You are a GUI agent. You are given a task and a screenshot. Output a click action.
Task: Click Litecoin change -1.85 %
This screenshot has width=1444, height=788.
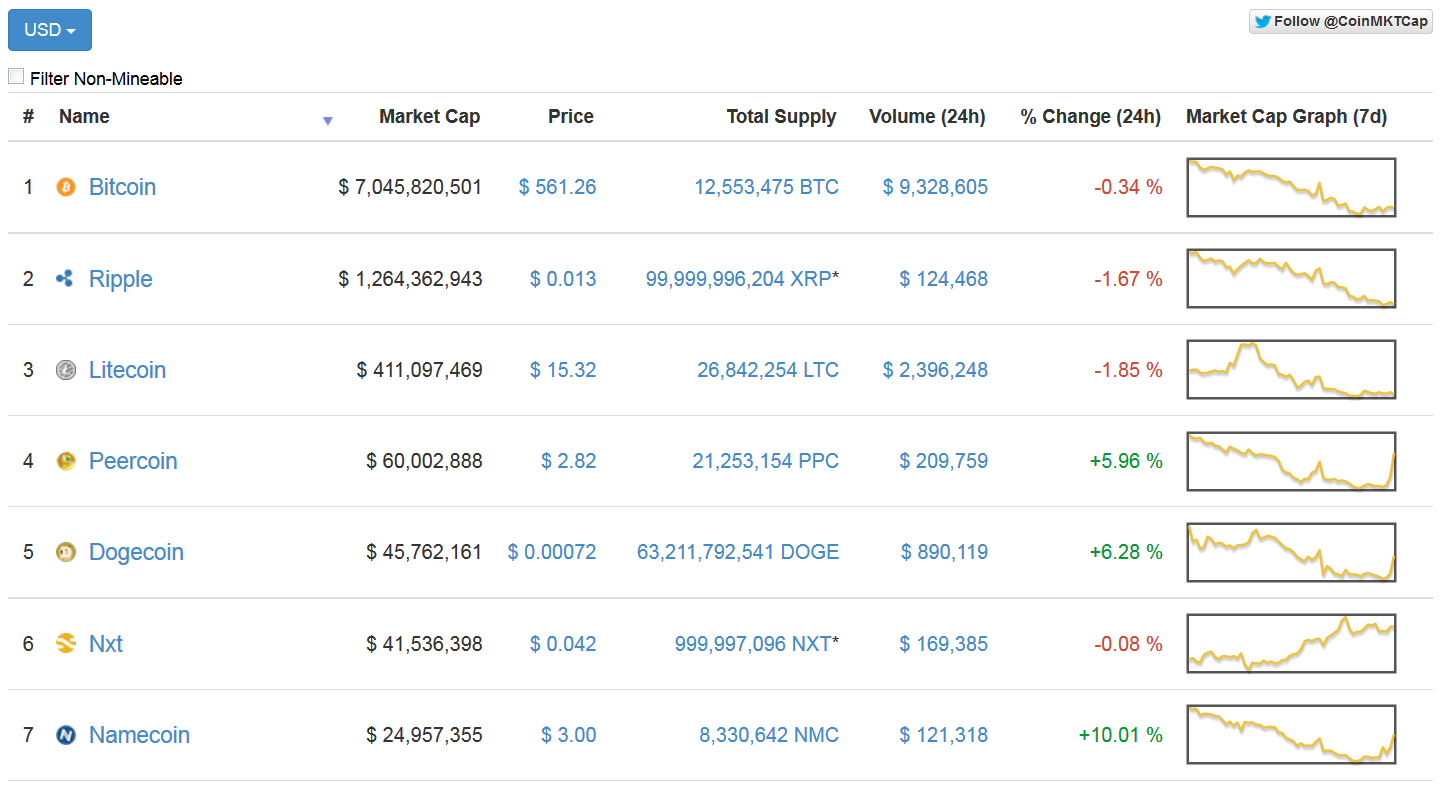pyautogui.click(x=1128, y=370)
